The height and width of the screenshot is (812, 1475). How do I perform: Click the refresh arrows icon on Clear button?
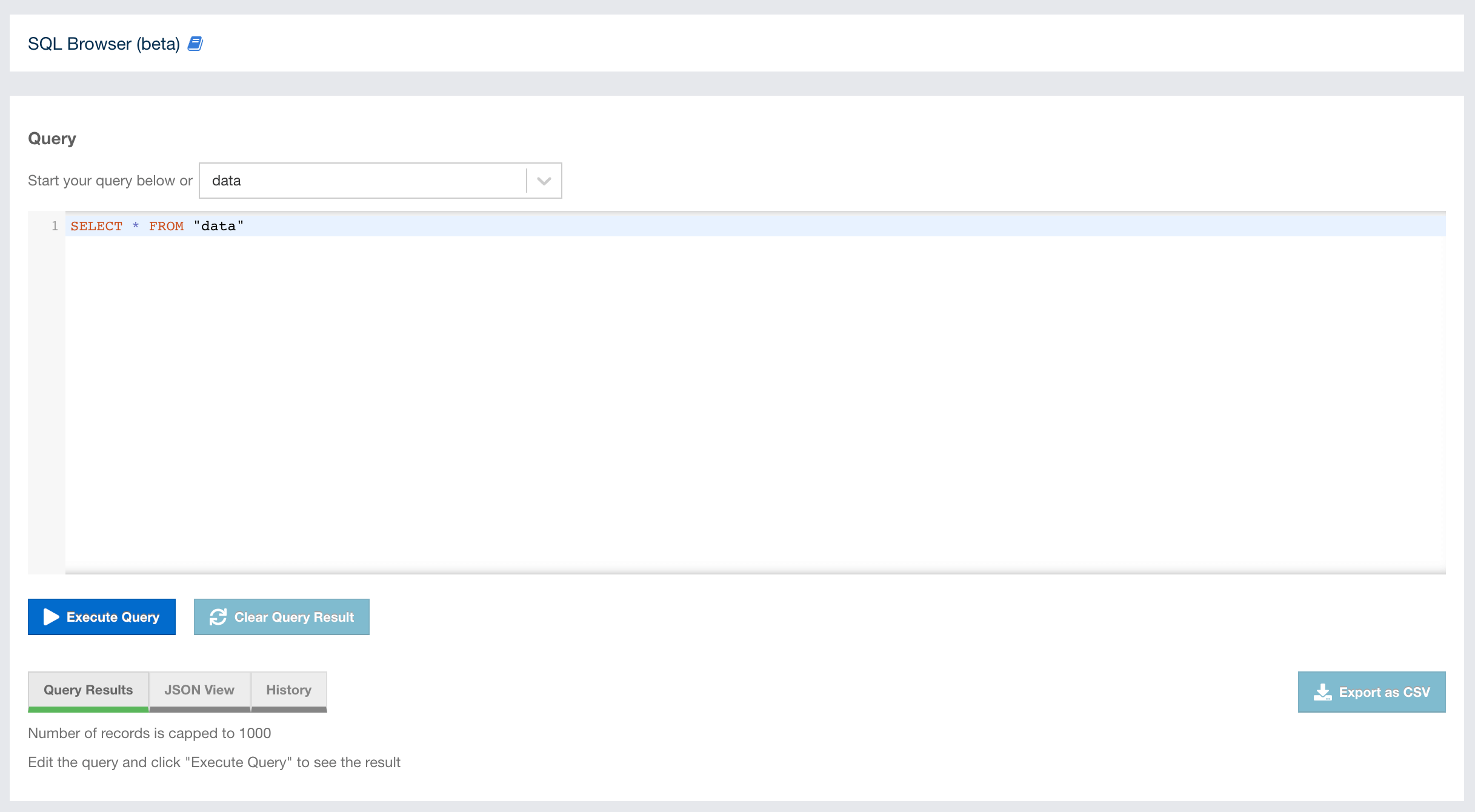218,617
